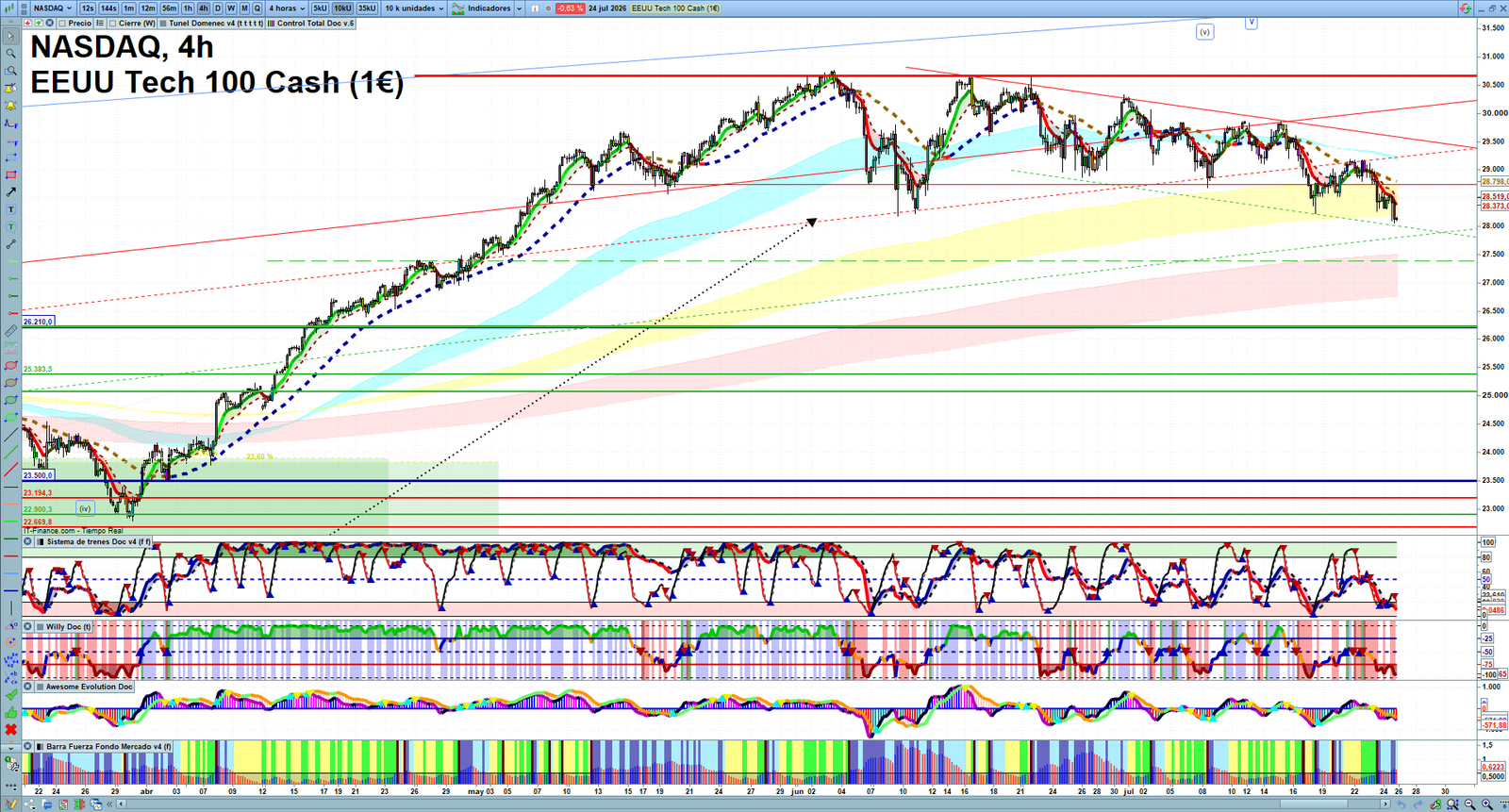Click the Awesome Evolution Doc color swatch
1509x812 pixels.
pyautogui.click(x=40, y=687)
